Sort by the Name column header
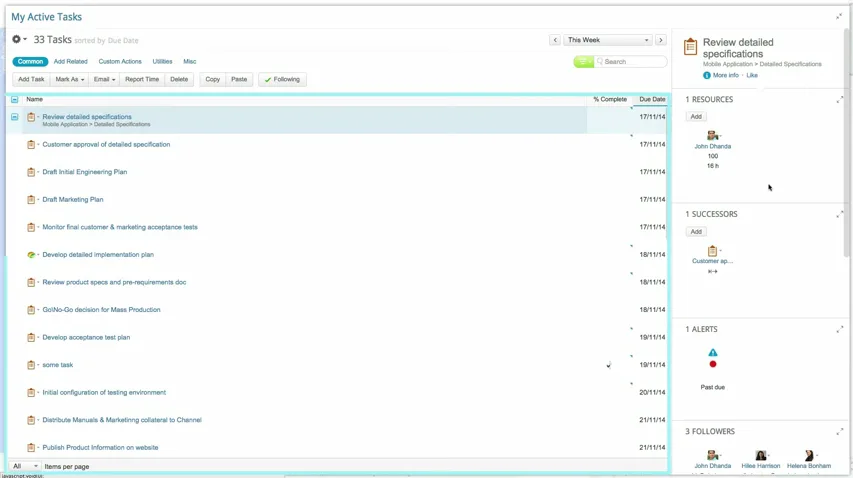Viewport: 853px width, 478px height. tap(34, 100)
